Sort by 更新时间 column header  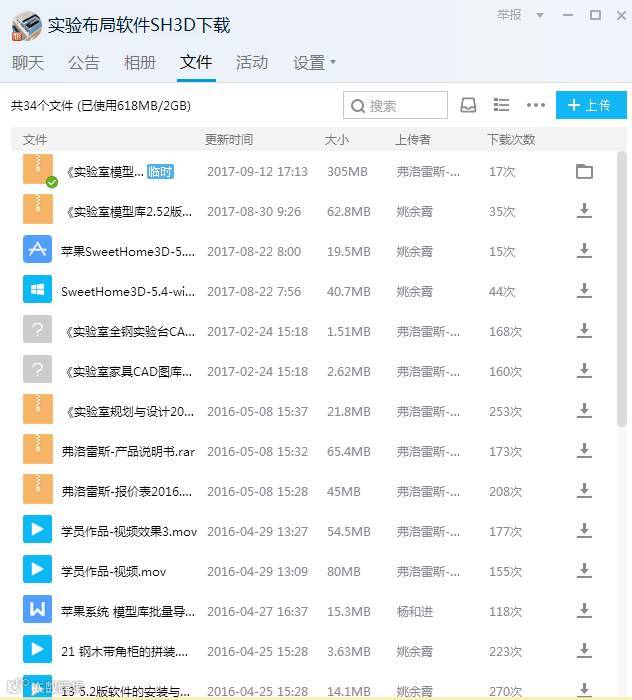229,140
